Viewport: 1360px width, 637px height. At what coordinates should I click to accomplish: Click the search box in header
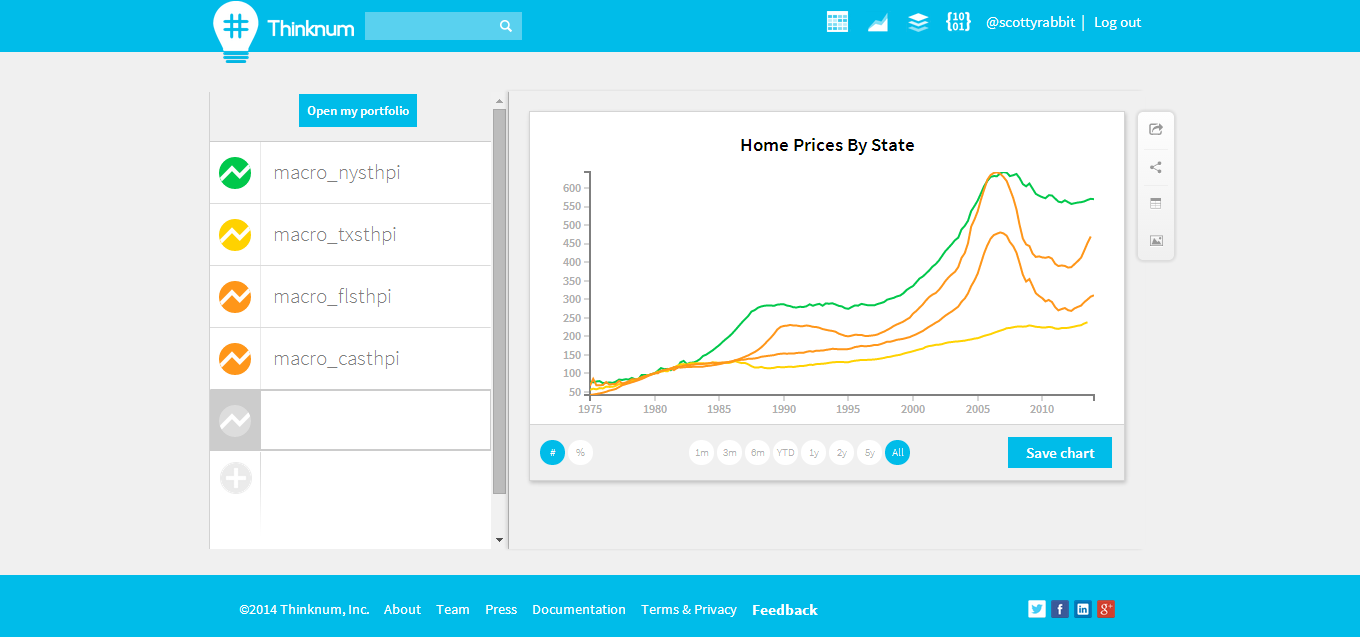point(431,26)
